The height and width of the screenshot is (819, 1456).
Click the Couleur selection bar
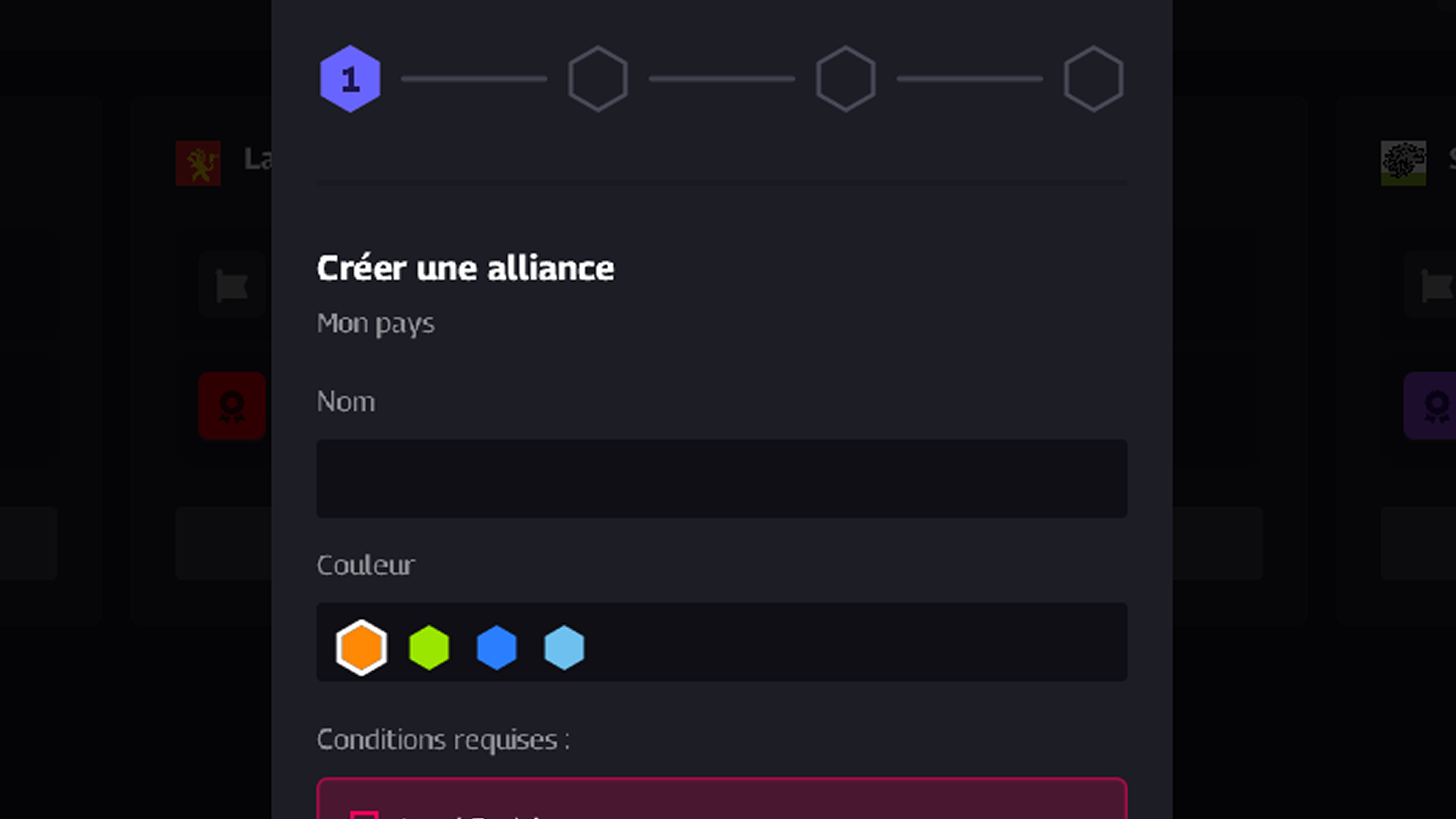pos(721,642)
